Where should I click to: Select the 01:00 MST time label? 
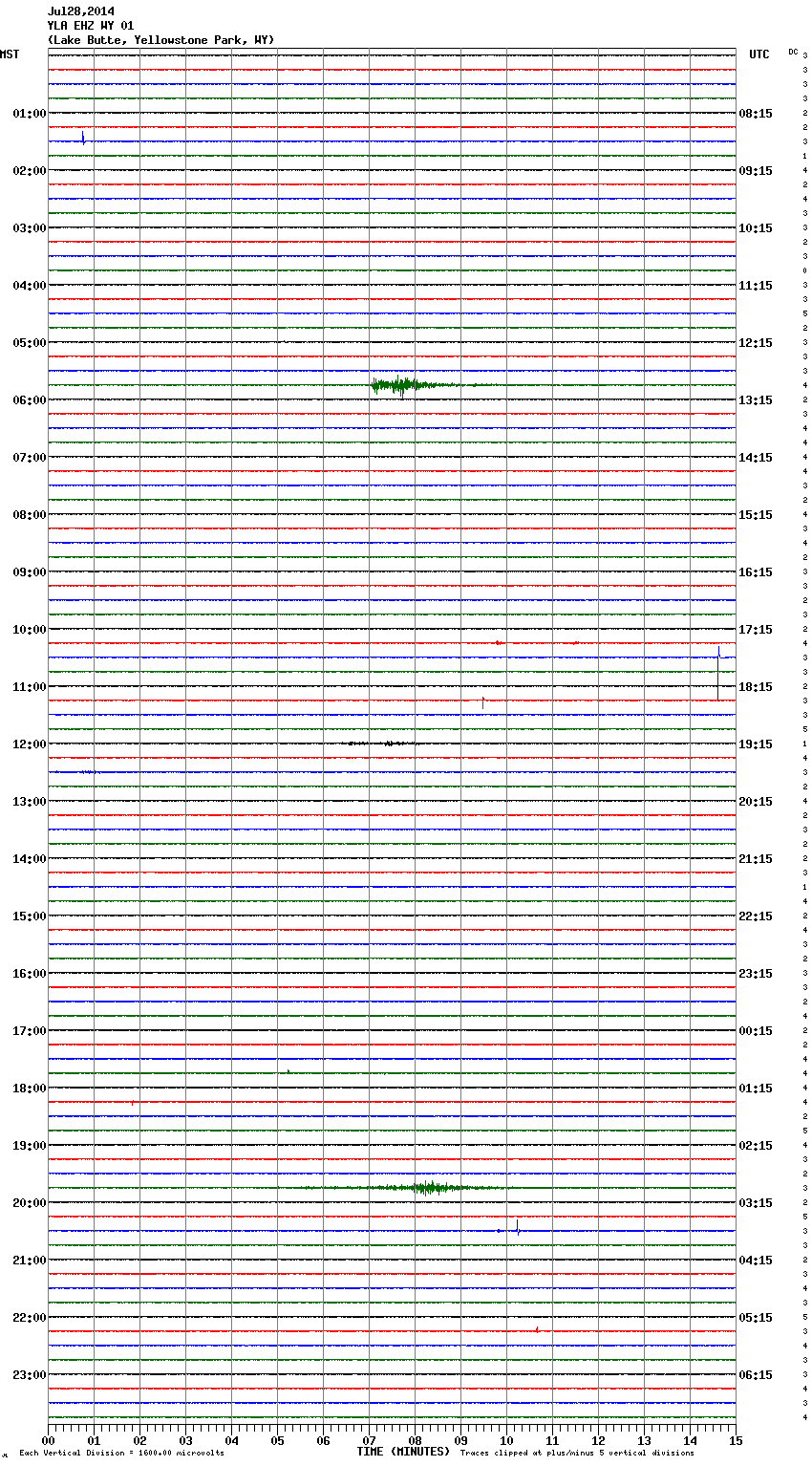pyautogui.click(x=30, y=114)
